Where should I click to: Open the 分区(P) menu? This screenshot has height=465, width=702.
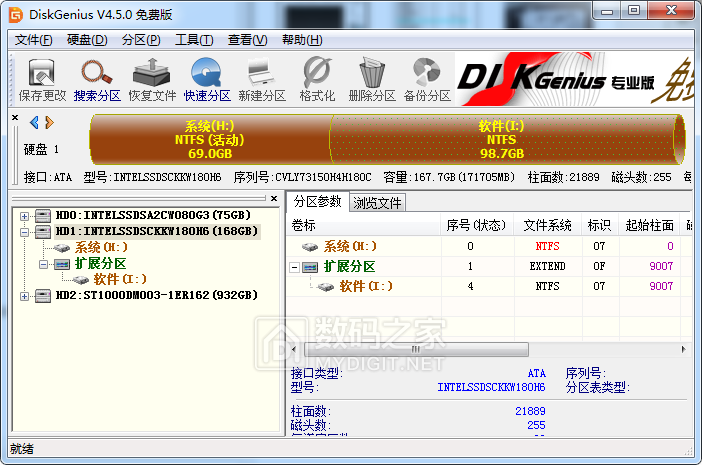pyautogui.click(x=141, y=40)
